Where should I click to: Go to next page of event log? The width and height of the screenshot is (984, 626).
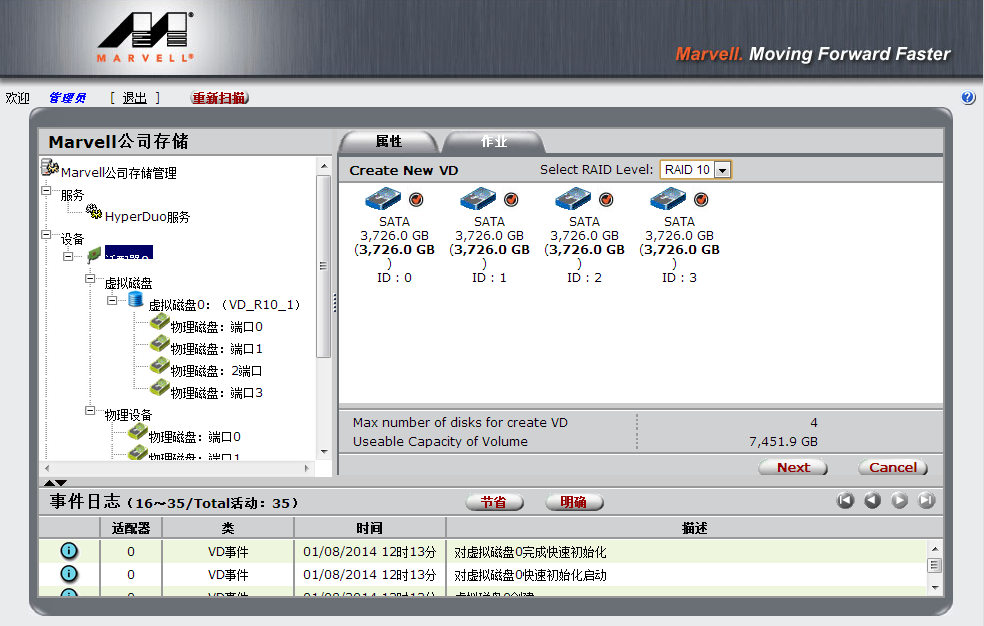[x=899, y=501]
